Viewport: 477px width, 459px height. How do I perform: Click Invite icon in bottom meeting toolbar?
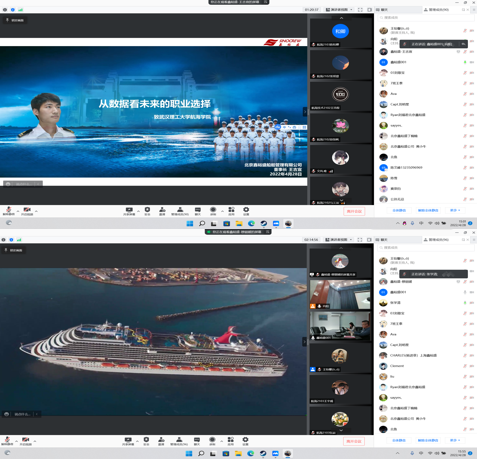pyautogui.click(x=161, y=441)
